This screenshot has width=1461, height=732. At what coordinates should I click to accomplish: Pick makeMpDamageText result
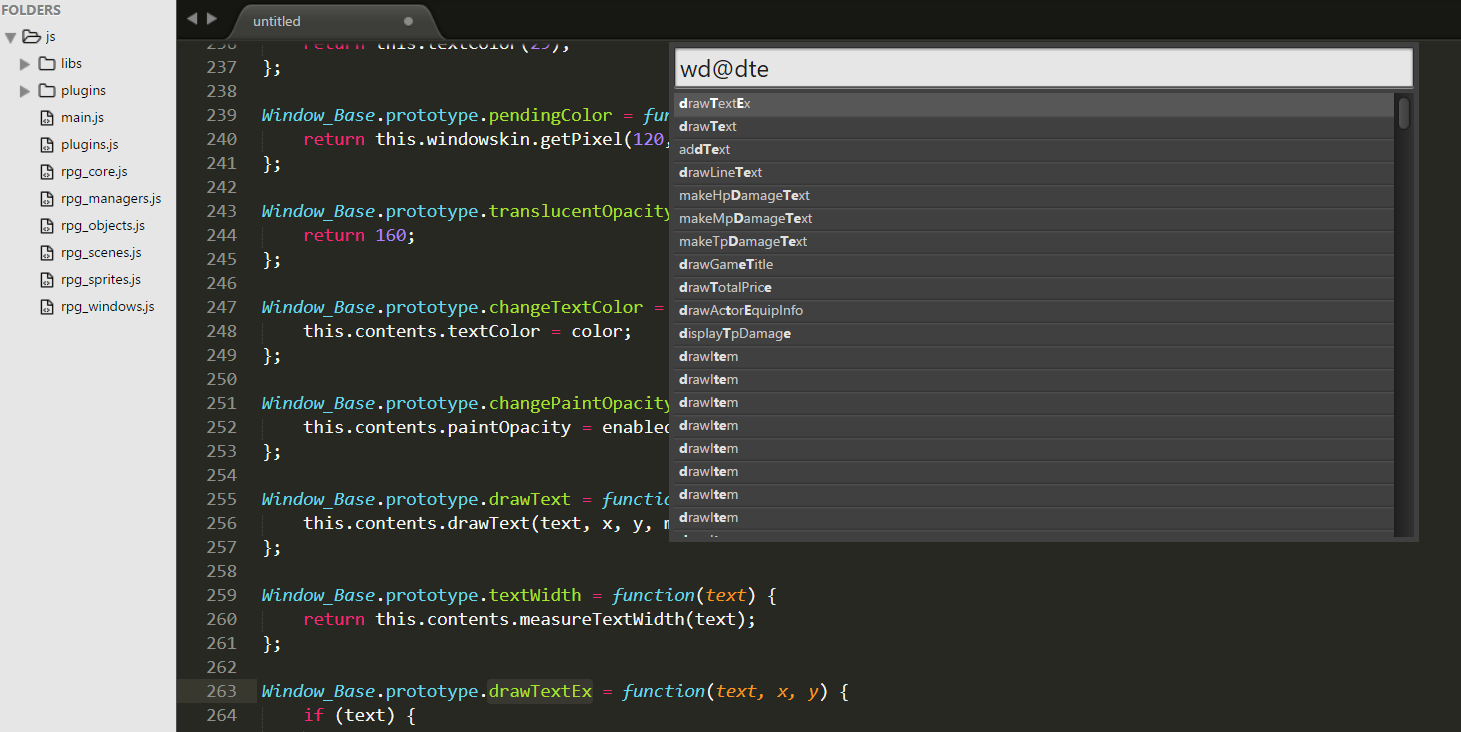1034,219
